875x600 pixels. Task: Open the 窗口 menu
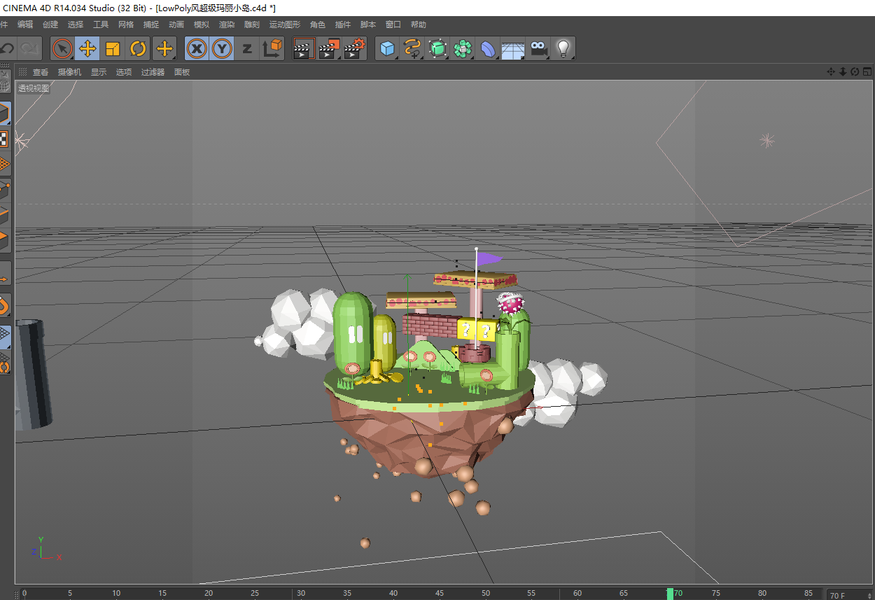(393, 25)
